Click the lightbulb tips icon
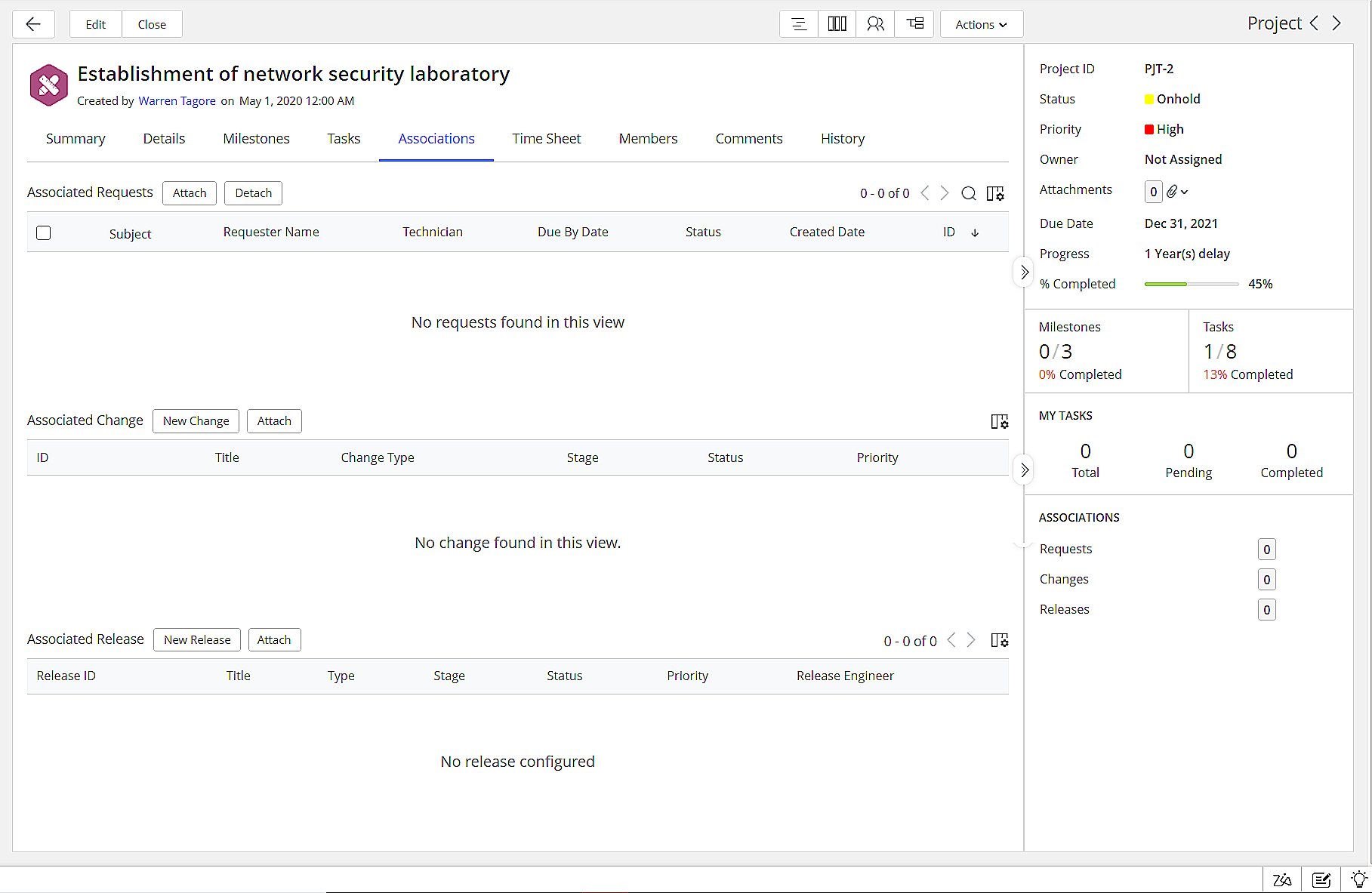1372x893 pixels. (1359, 879)
